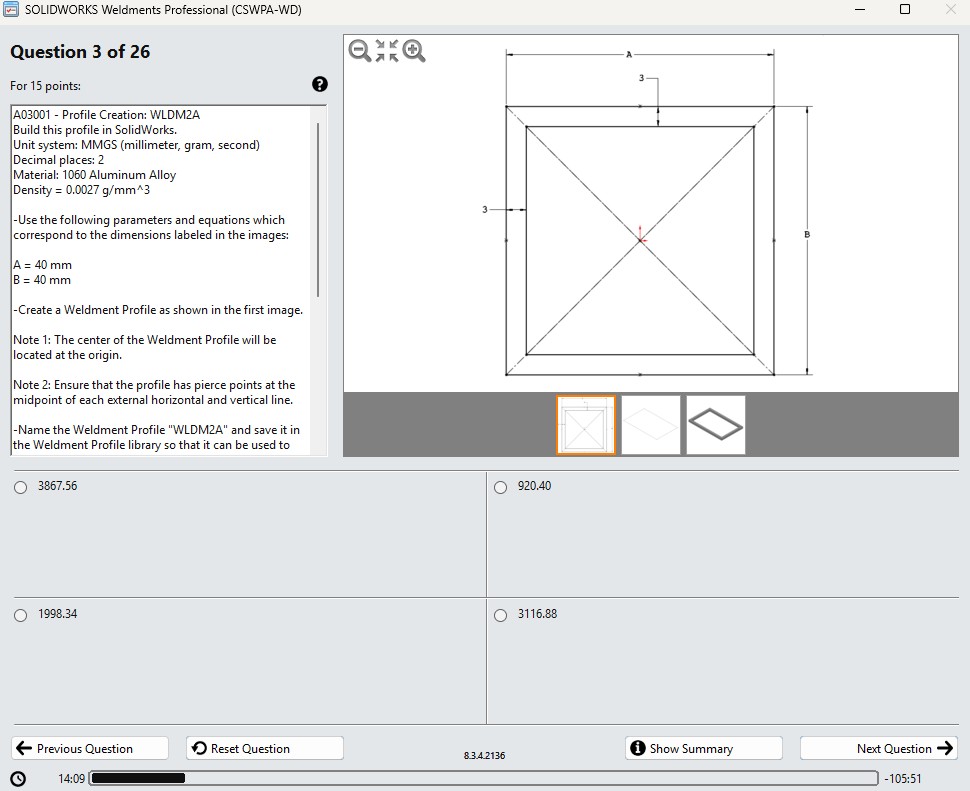
Task: Click the exam time progress bar
Action: pos(484,778)
